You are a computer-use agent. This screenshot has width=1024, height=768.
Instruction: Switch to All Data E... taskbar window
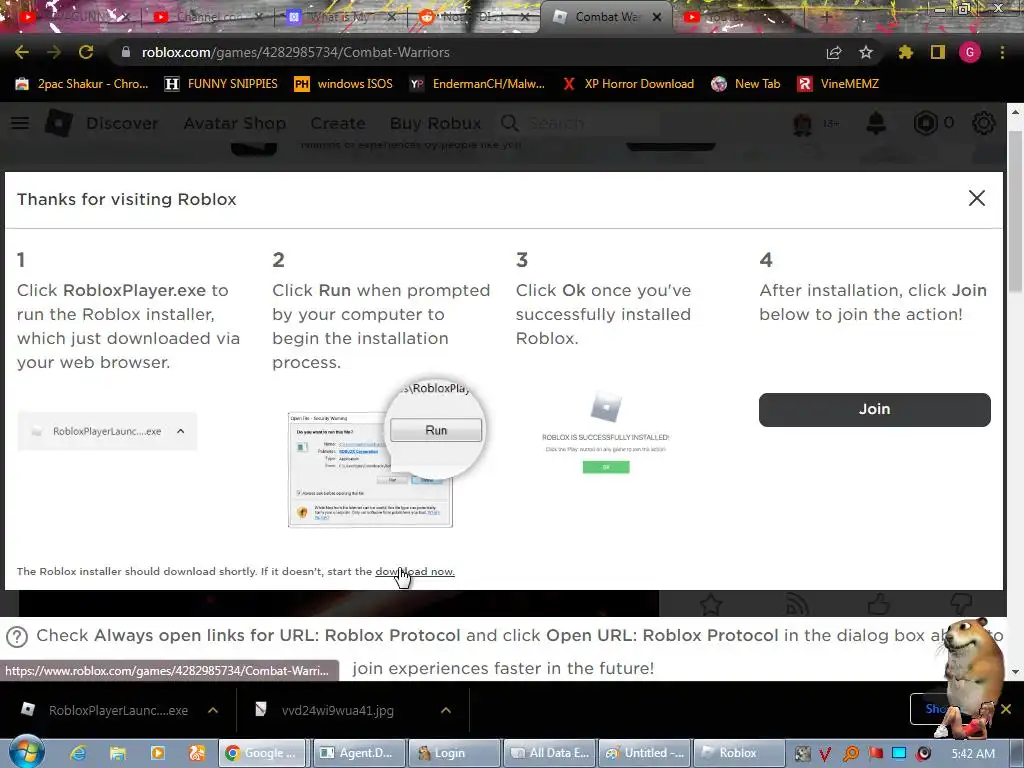coord(549,753)
